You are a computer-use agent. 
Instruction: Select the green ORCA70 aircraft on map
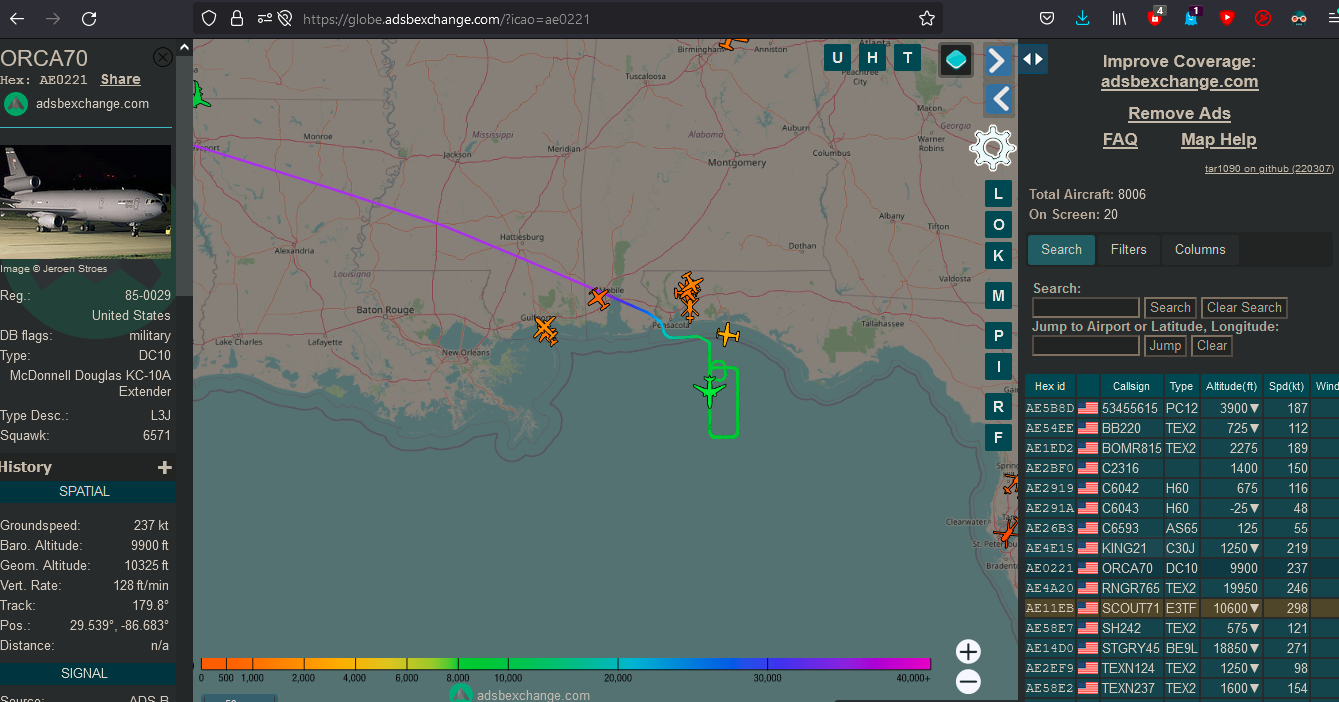tap(710, 391)
